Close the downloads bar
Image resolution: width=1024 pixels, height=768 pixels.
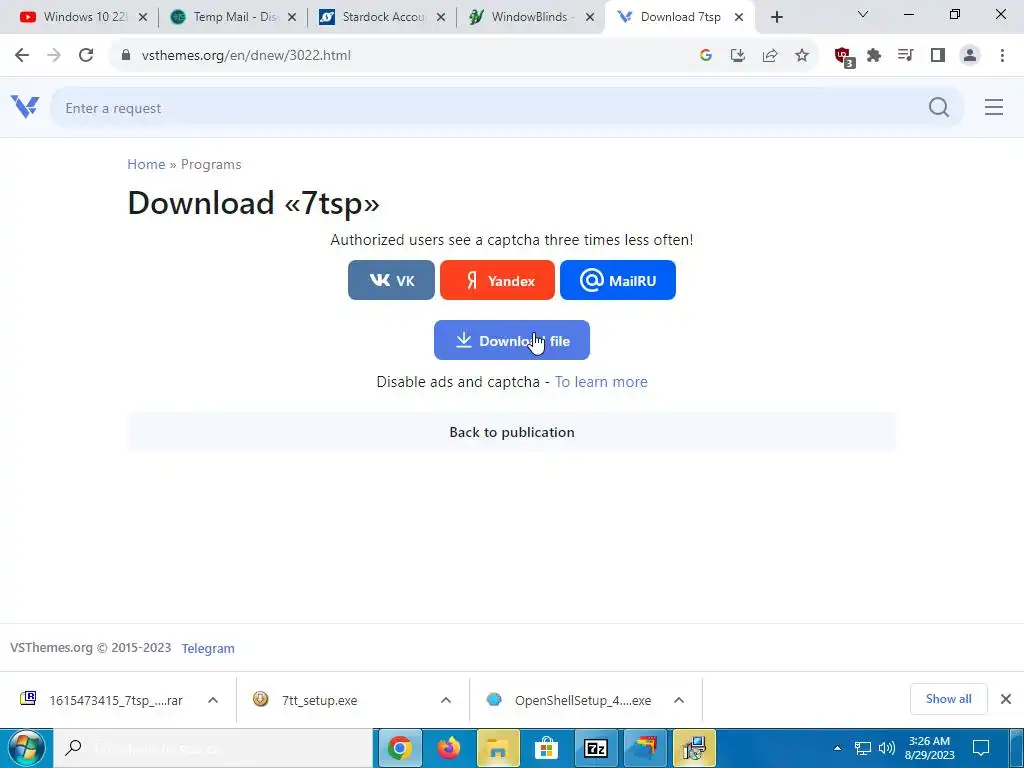point(1006,699)
